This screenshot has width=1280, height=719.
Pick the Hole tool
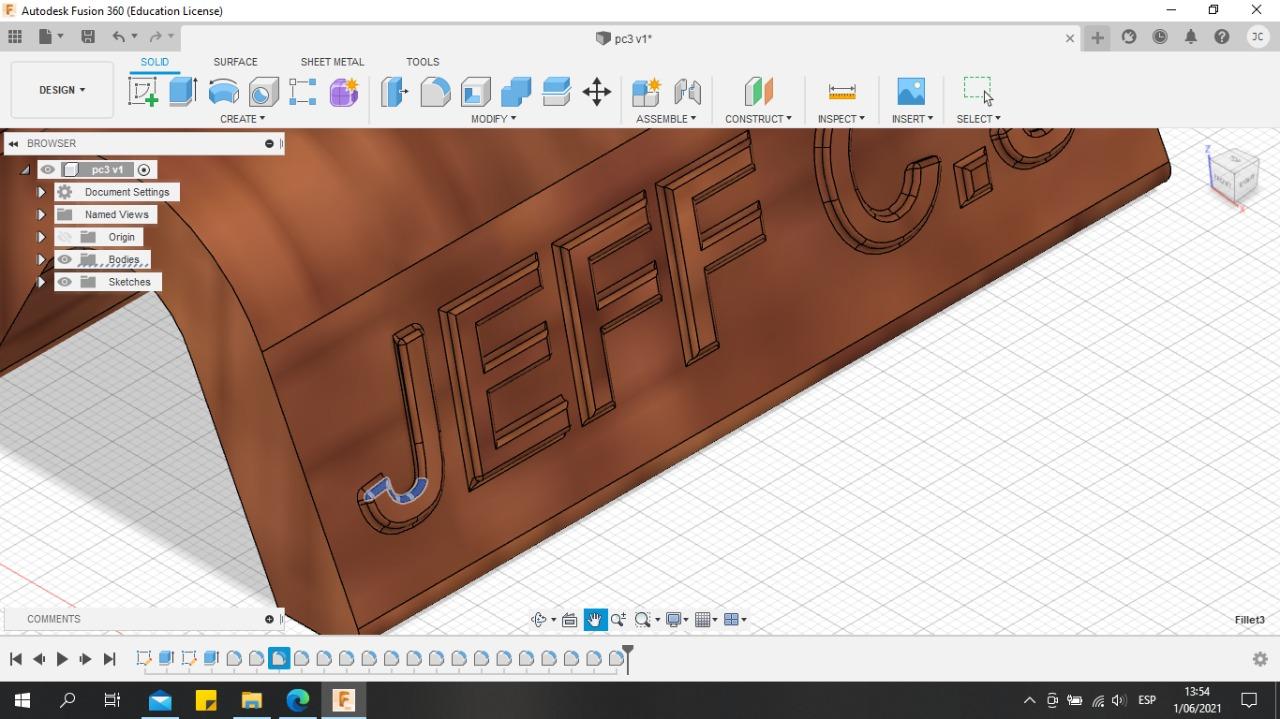click(264, 92)
